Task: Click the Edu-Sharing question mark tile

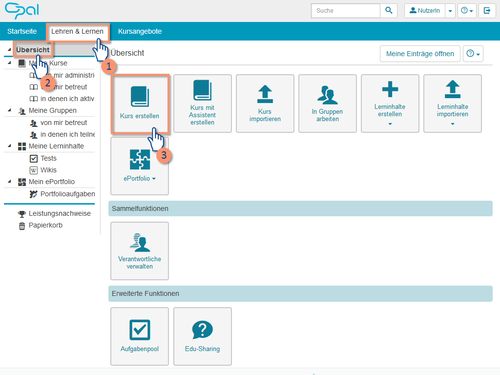Action: pyautogui.click(x=202, y=336)
